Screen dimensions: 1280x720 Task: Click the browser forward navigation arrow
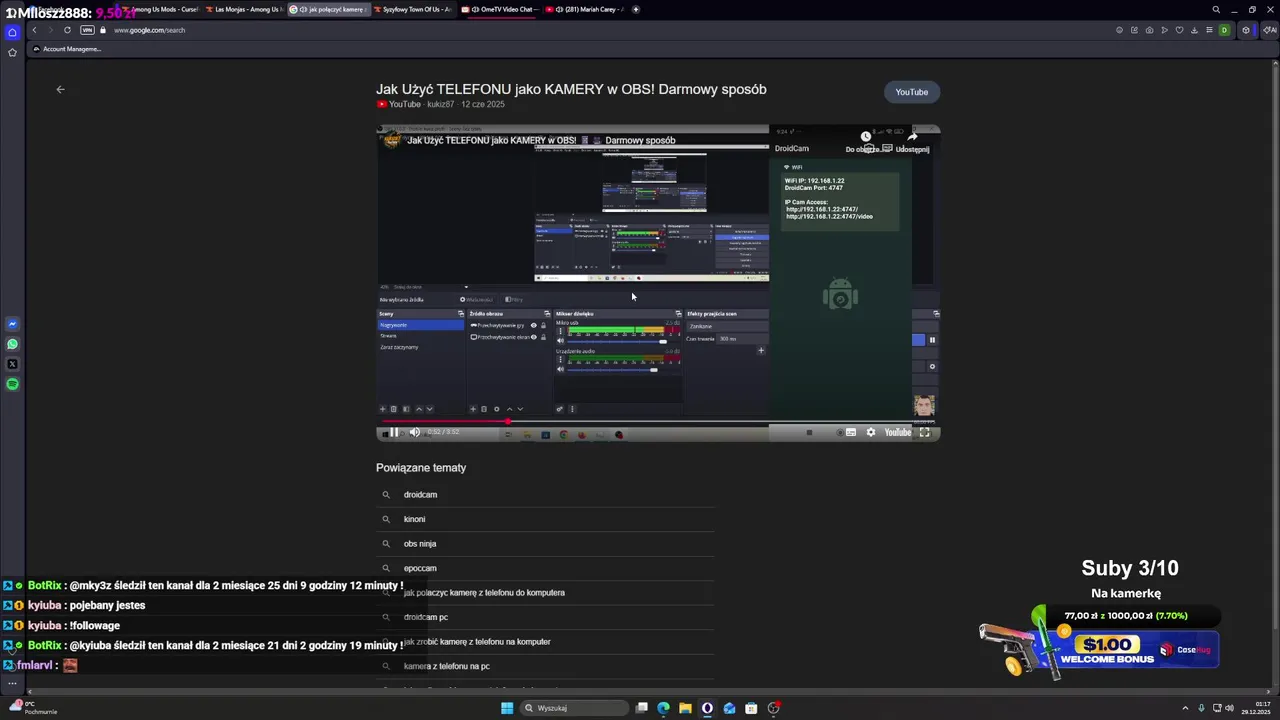49,30
